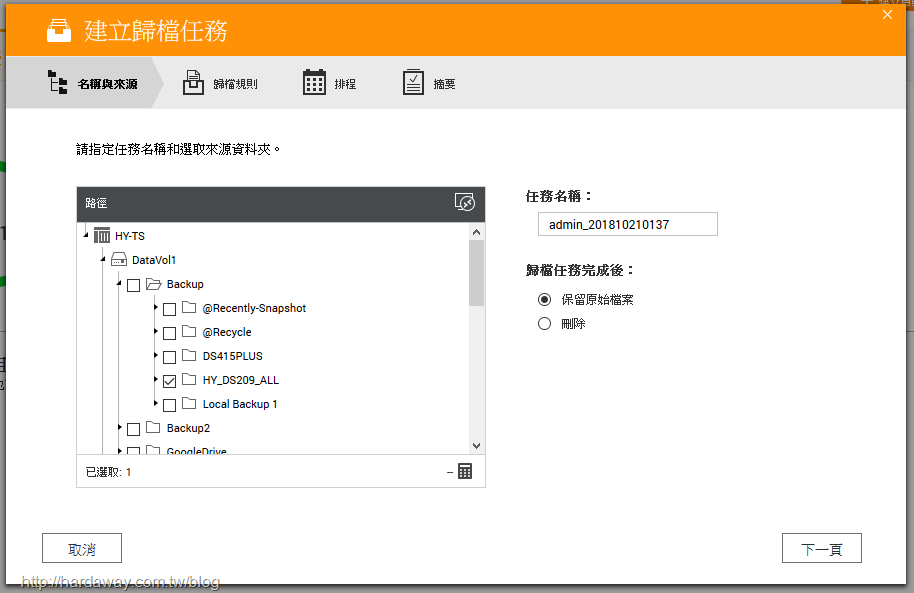Viewport: 914px width, 593px height.
Task: Select the Backup tree label
Action: [185, 284]
